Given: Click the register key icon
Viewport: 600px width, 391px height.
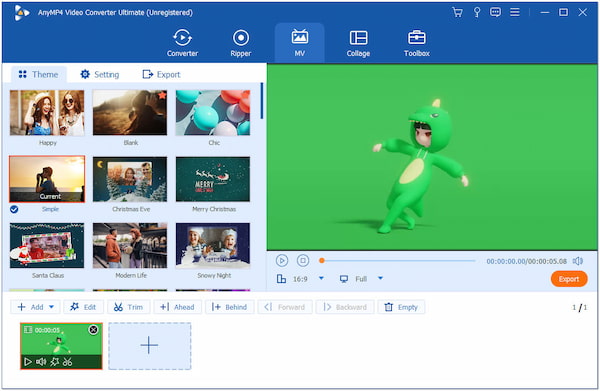Looking at the screenshot, I should [477, 12].
